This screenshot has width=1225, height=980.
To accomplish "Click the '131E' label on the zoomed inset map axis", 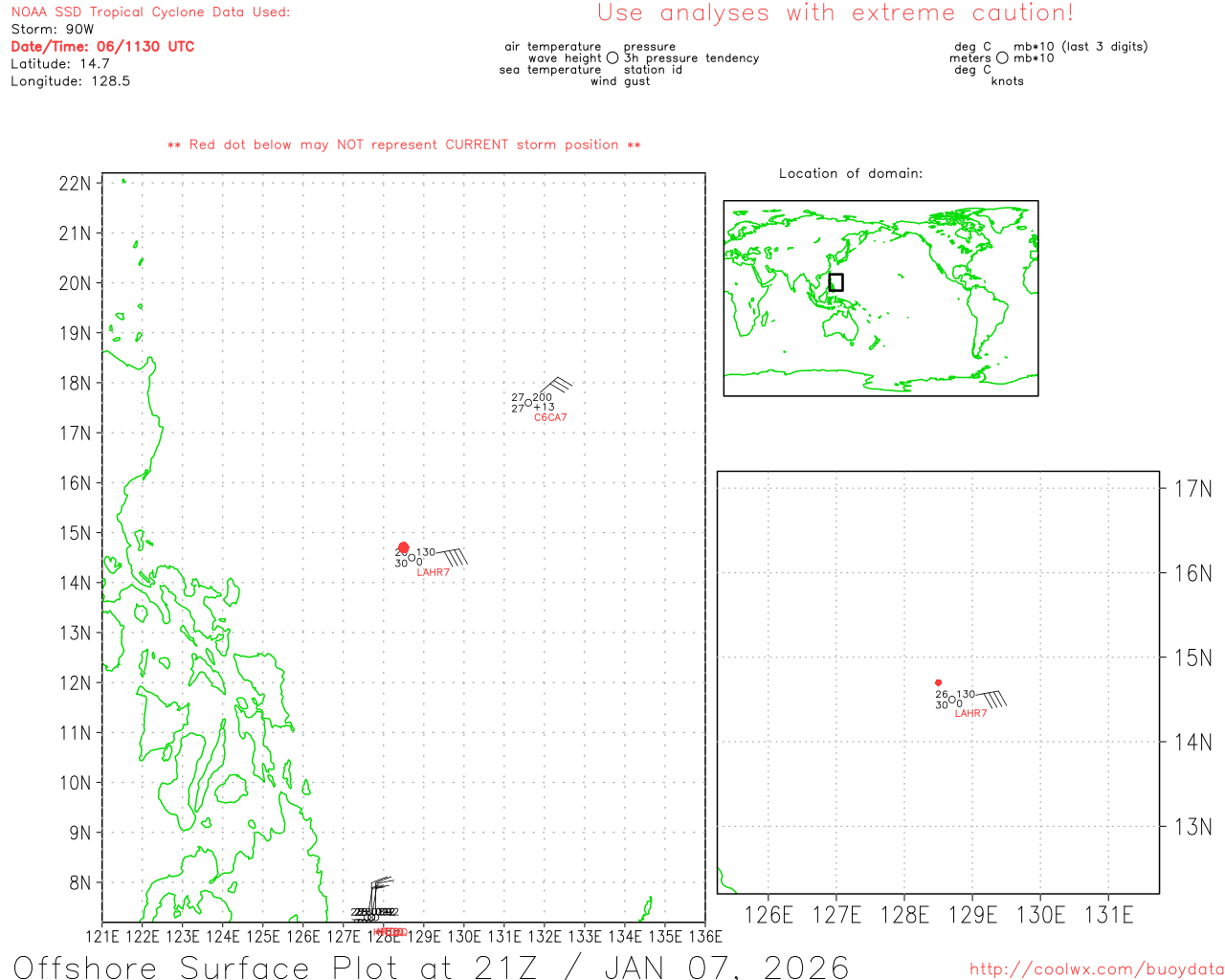I will click(1108, 915).
